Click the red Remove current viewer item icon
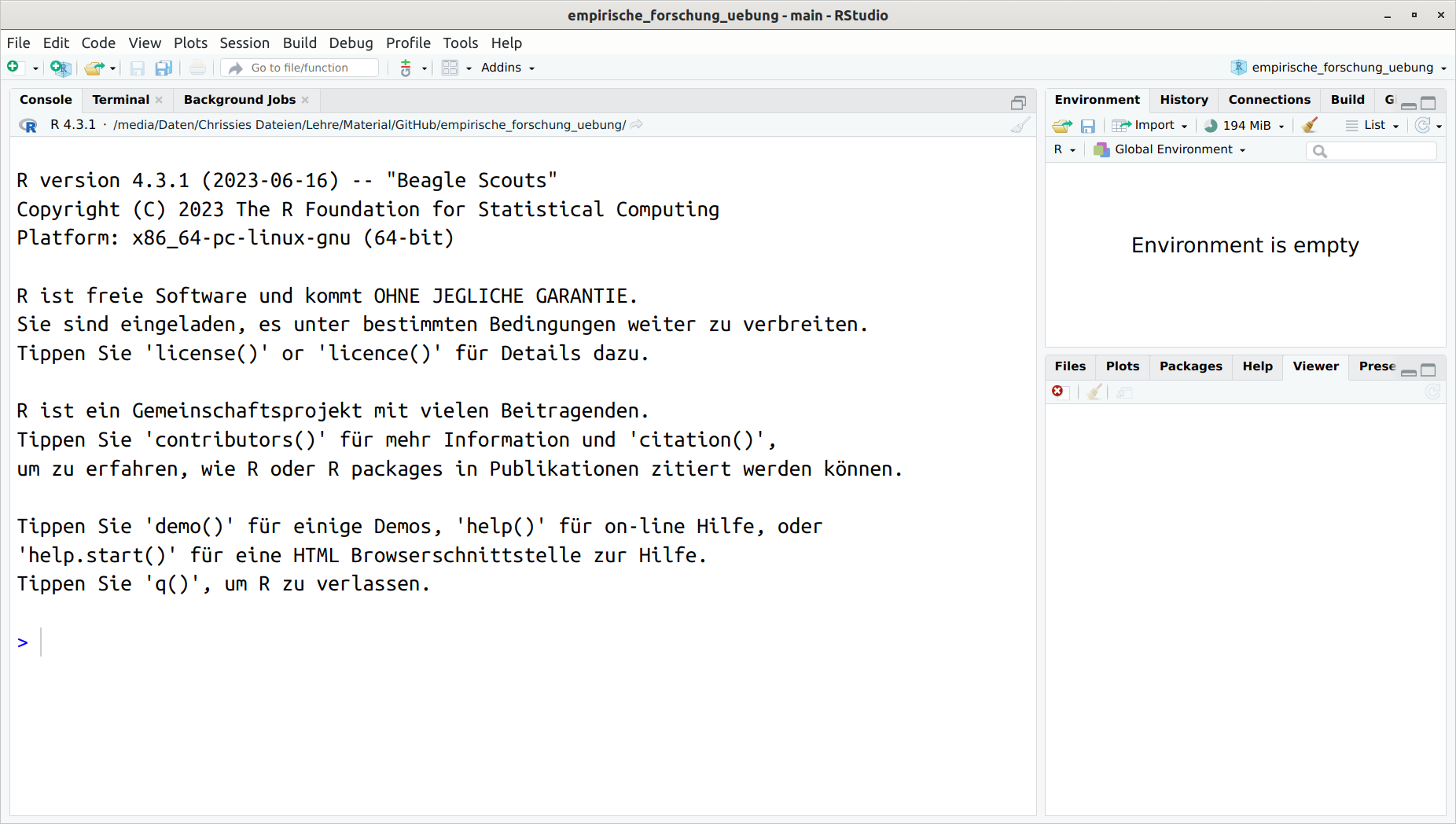Viewport: 1456px width, 824px height. 1057,392
